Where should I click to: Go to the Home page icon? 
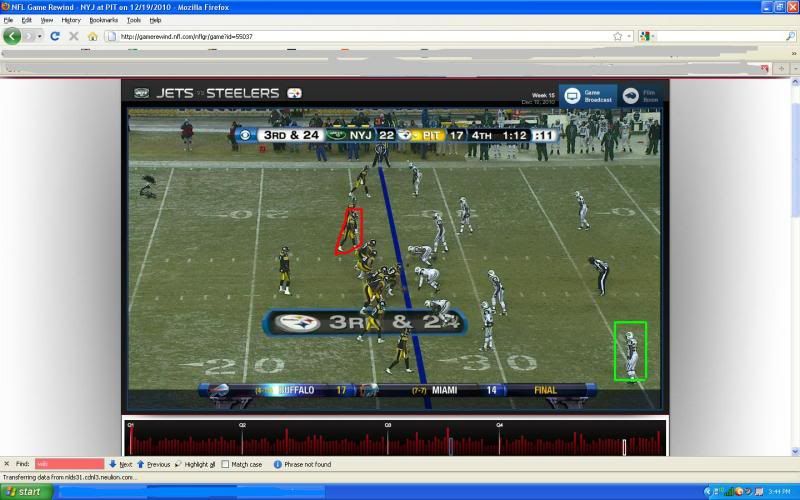(x=92, y=36)
